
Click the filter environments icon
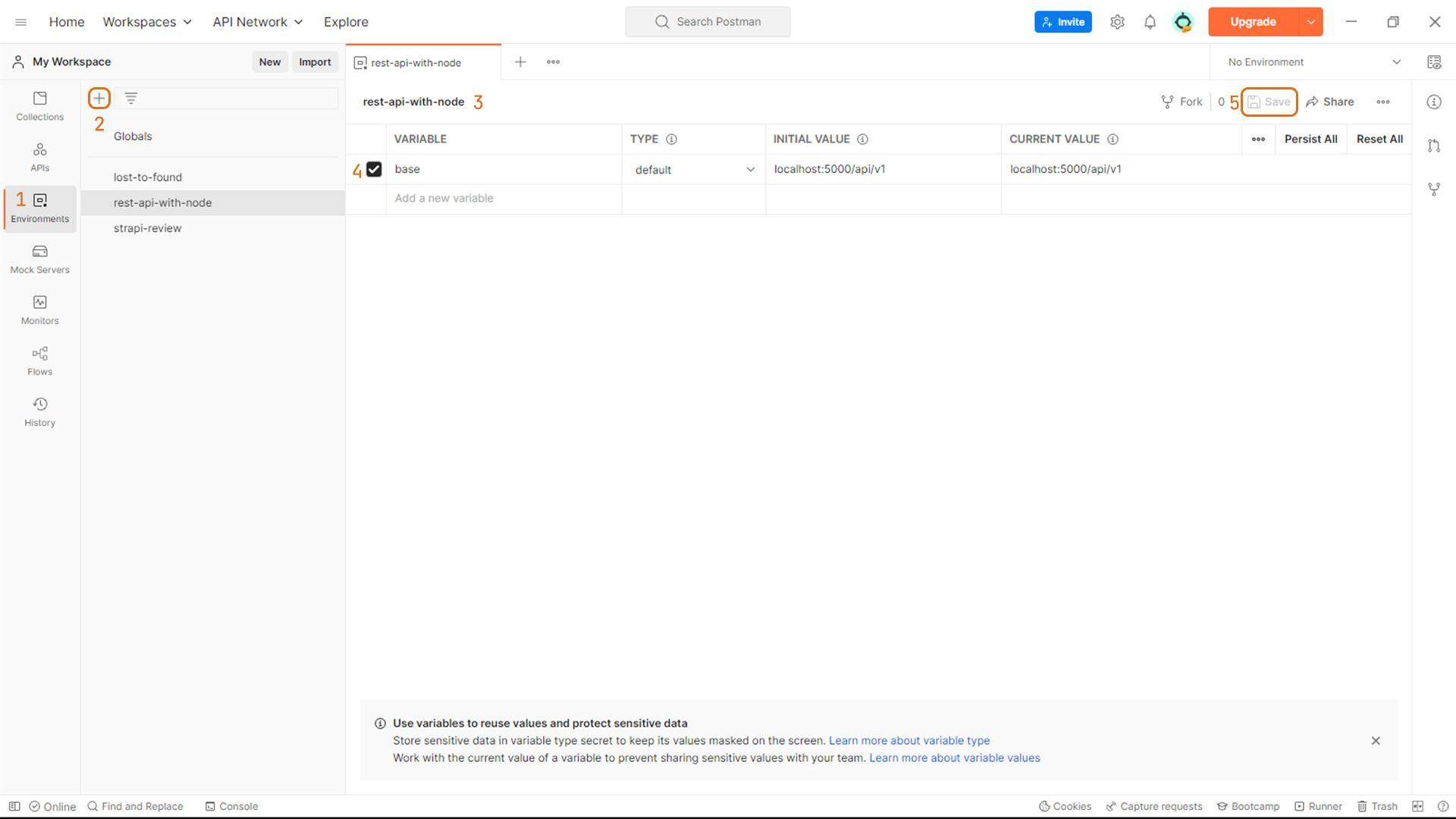tap(130, 98)
